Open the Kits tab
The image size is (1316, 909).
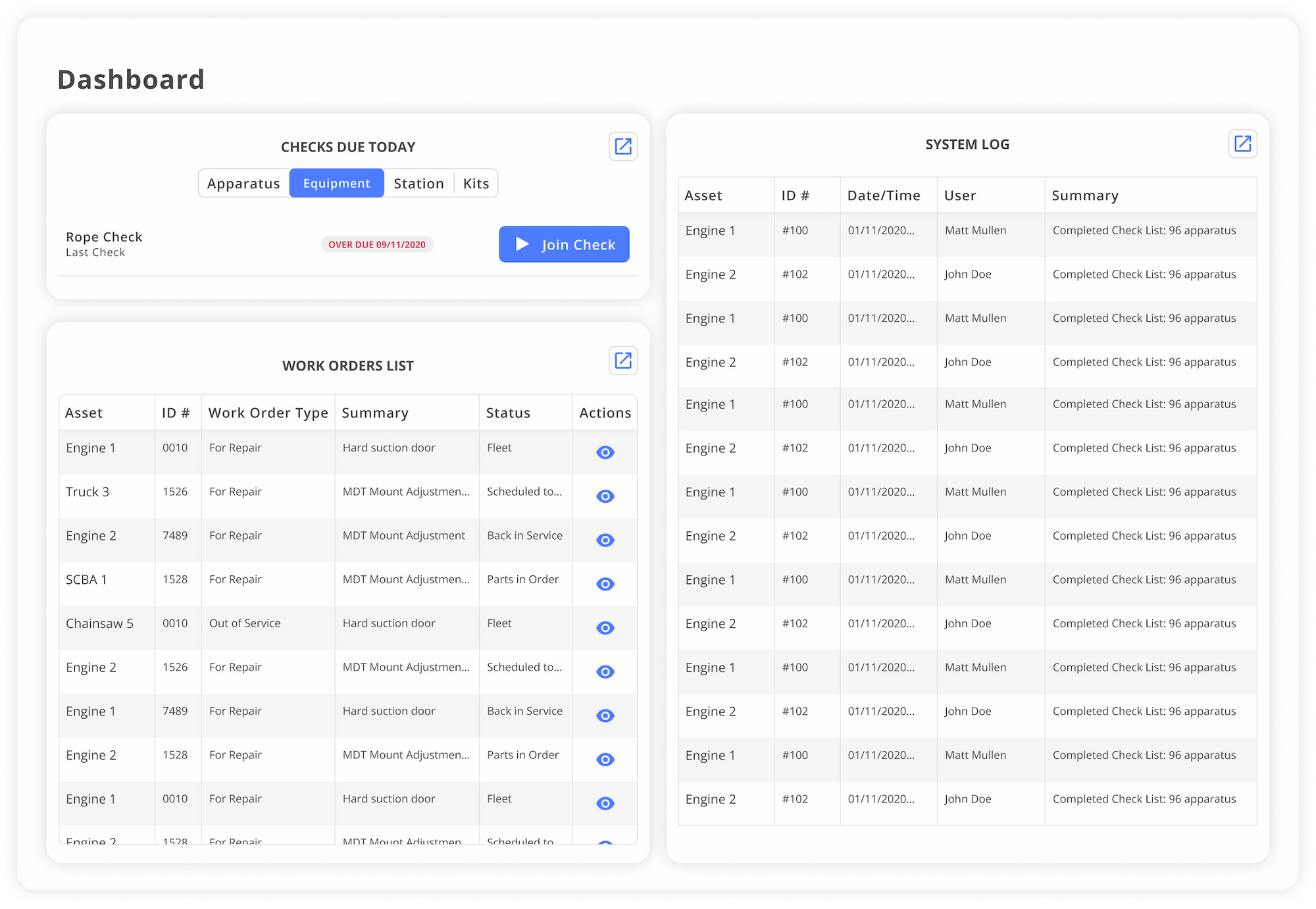476,183
